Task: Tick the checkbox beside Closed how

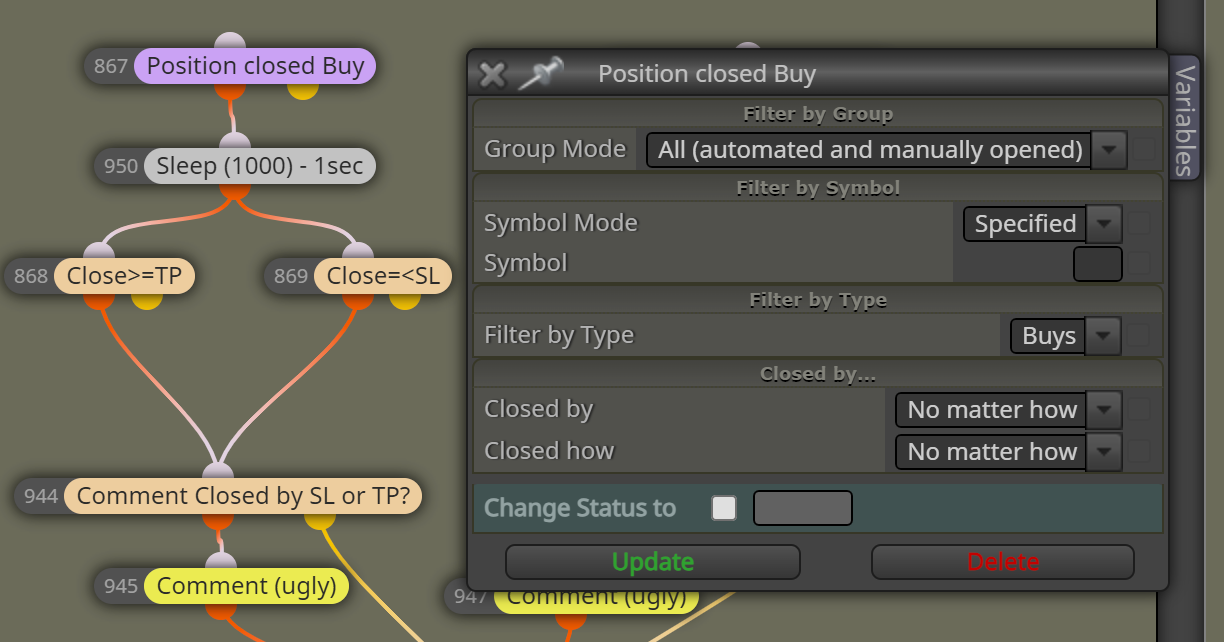Action: pos(1139,451)
